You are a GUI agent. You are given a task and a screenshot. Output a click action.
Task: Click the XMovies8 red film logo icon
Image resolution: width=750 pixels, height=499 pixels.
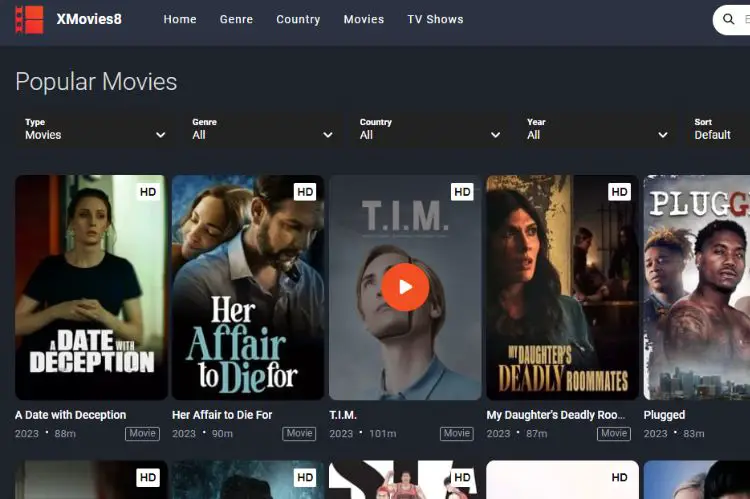[29, 20]
